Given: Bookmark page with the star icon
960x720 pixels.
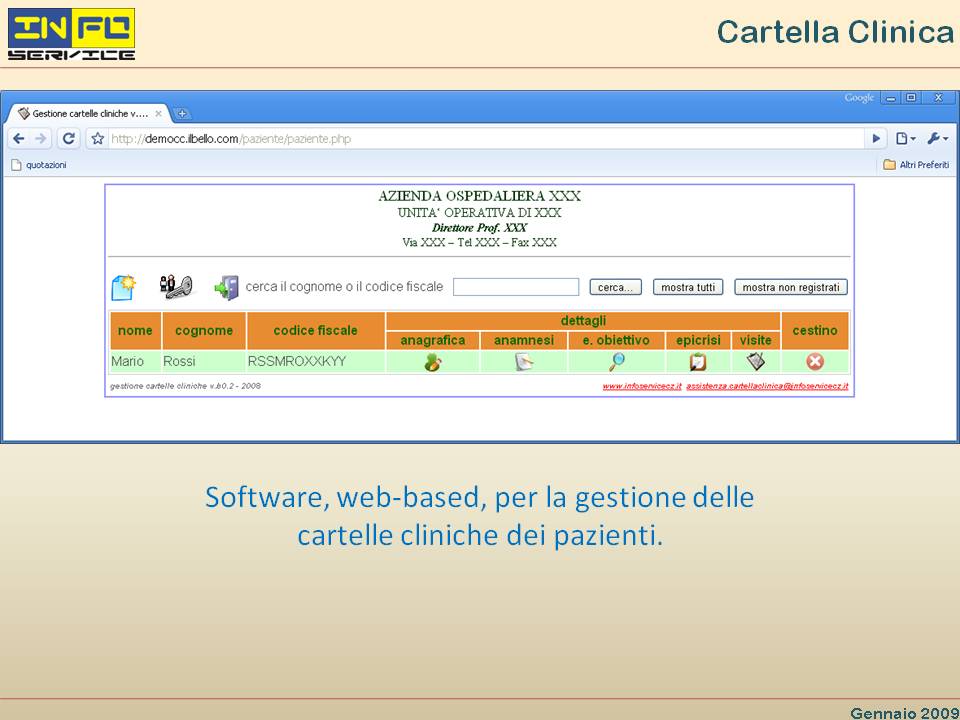Looking at the screenshot, I should click(98, 139).
